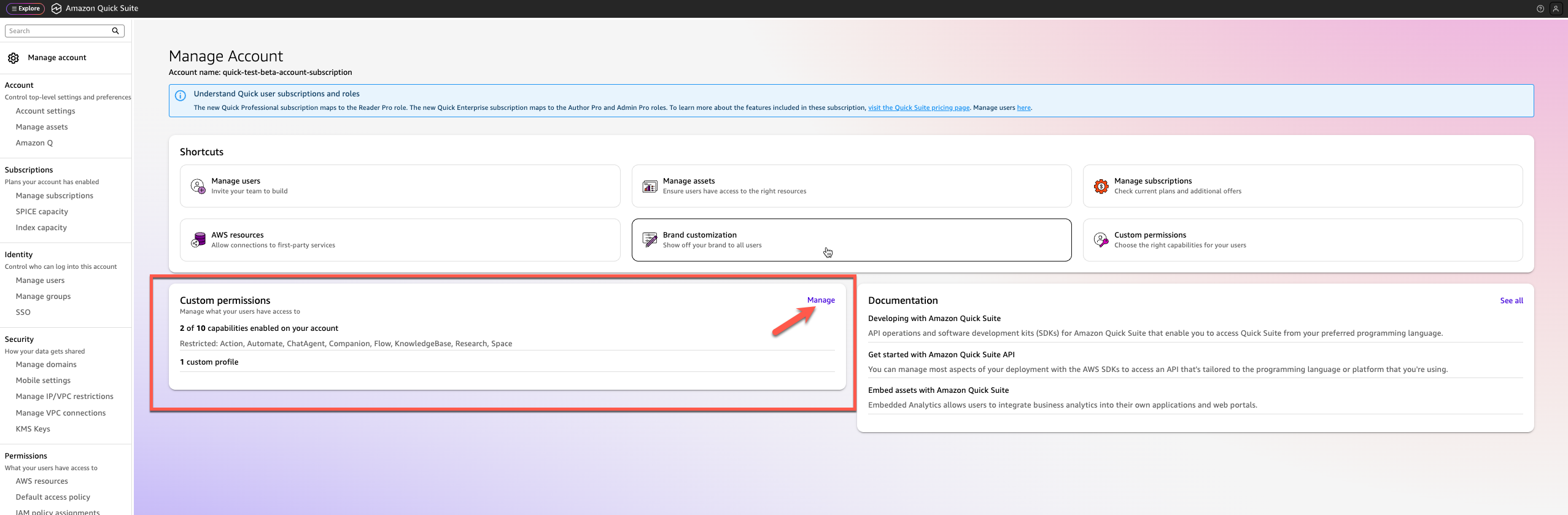The width and height of the screenshot is (1568, 515).
Task: Open the Manage users shortcut card title
Action: pos(236,181)
